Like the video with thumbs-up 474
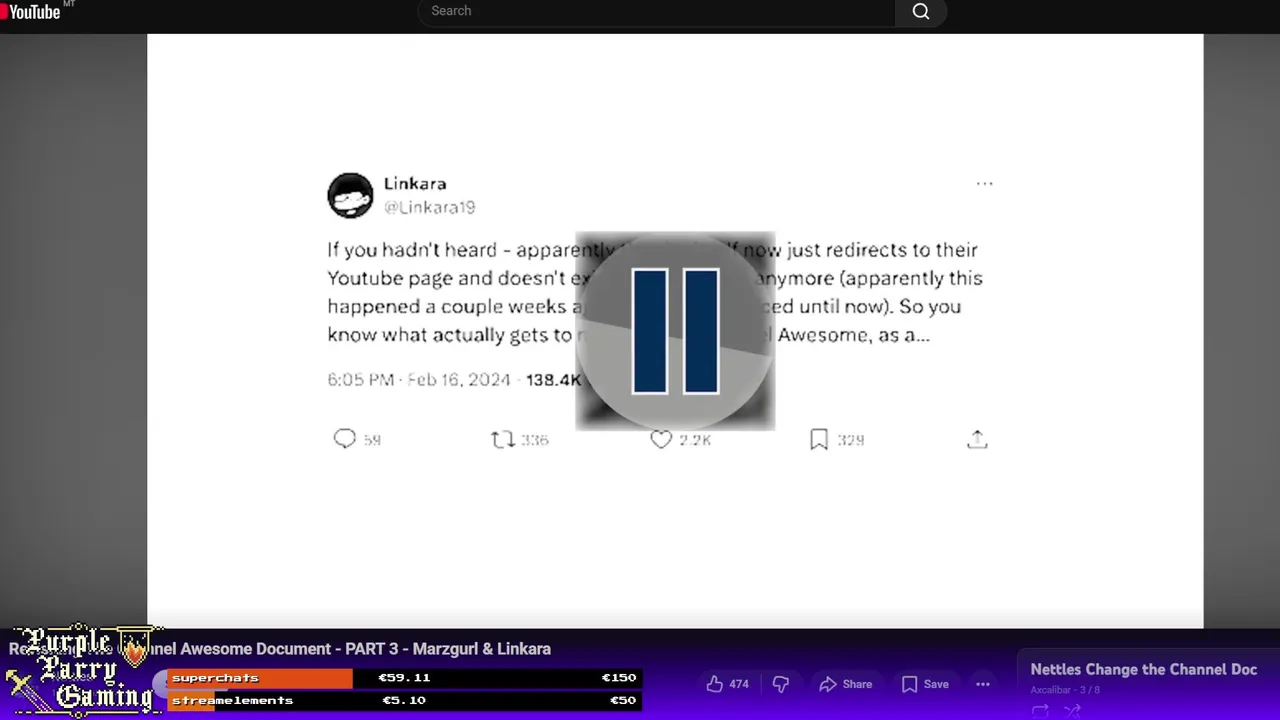The image size is (1280, 720). pos(727,684)
